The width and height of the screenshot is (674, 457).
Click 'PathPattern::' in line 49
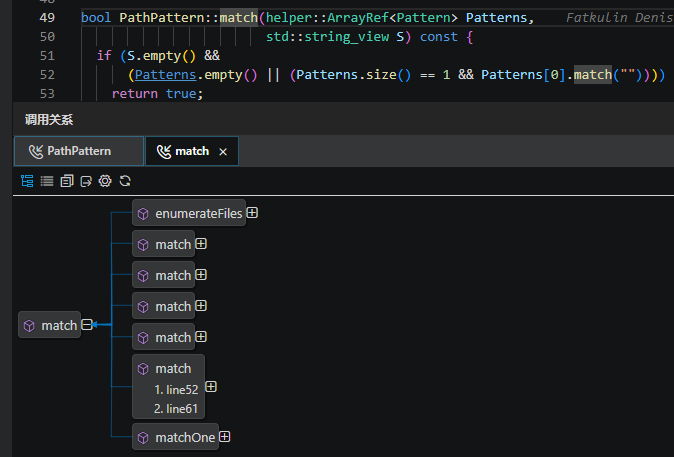[169, 18]
